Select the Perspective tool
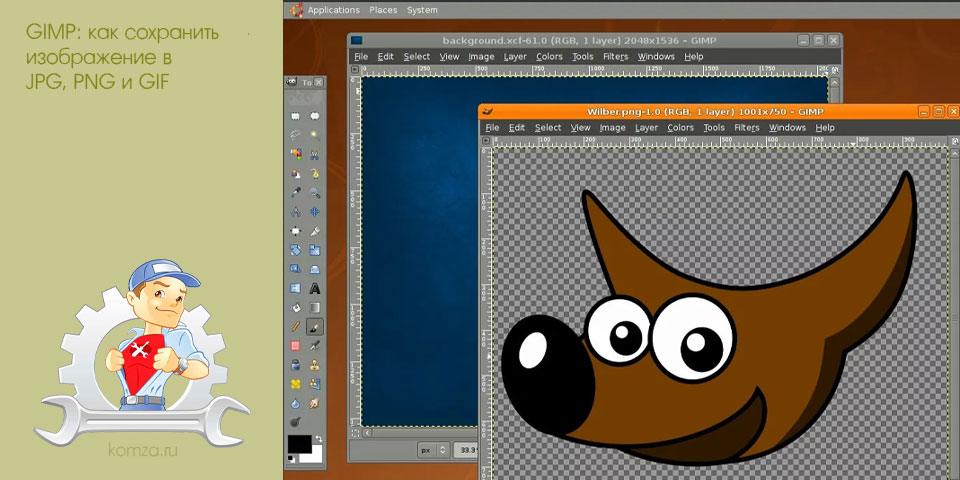The width and height of the screenshot is (960, 480). [x=315, y=269]
